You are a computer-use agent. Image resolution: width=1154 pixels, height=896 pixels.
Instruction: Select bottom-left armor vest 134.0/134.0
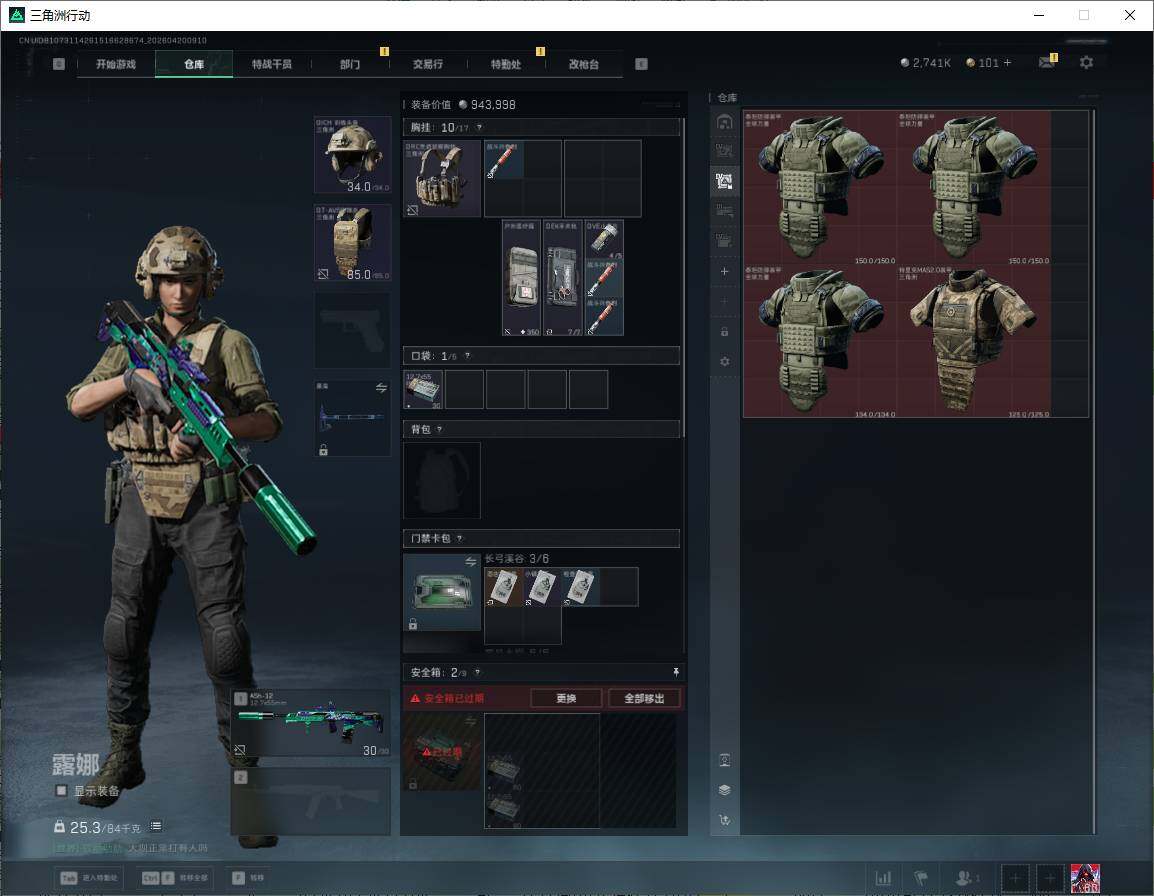click(x=820, y=341)
